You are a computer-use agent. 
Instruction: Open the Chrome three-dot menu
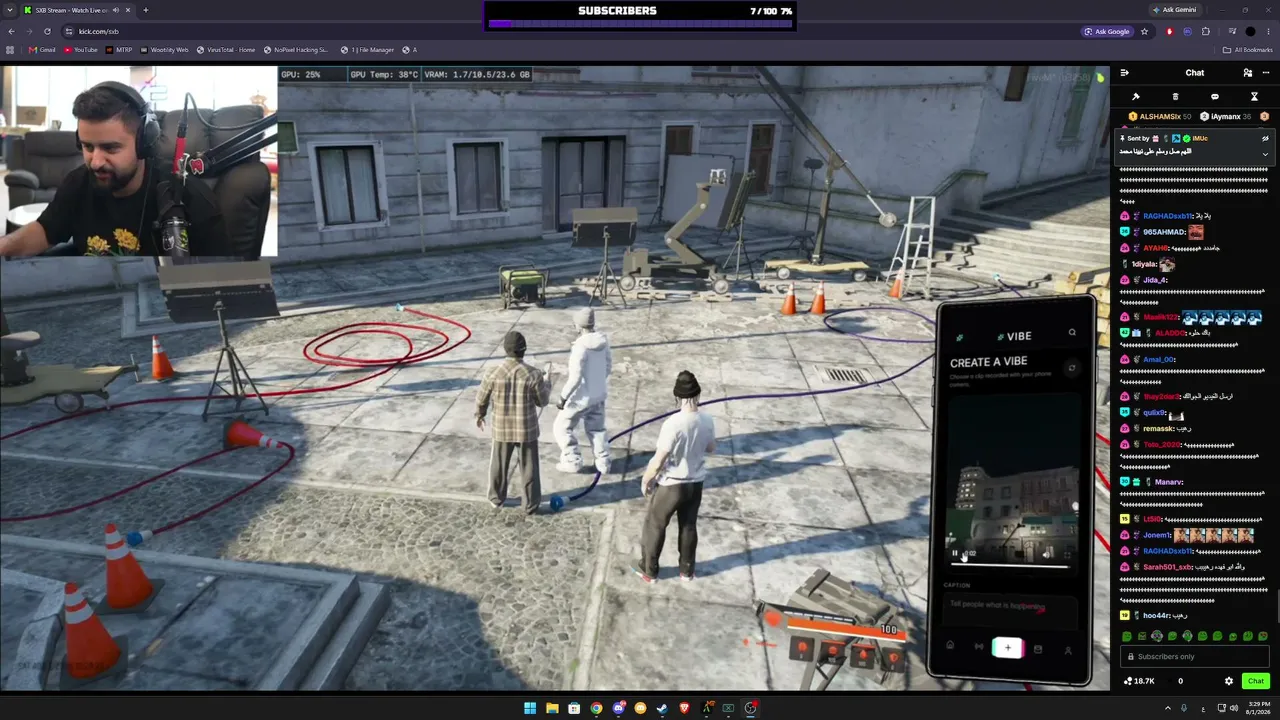tap(1269, 31)
